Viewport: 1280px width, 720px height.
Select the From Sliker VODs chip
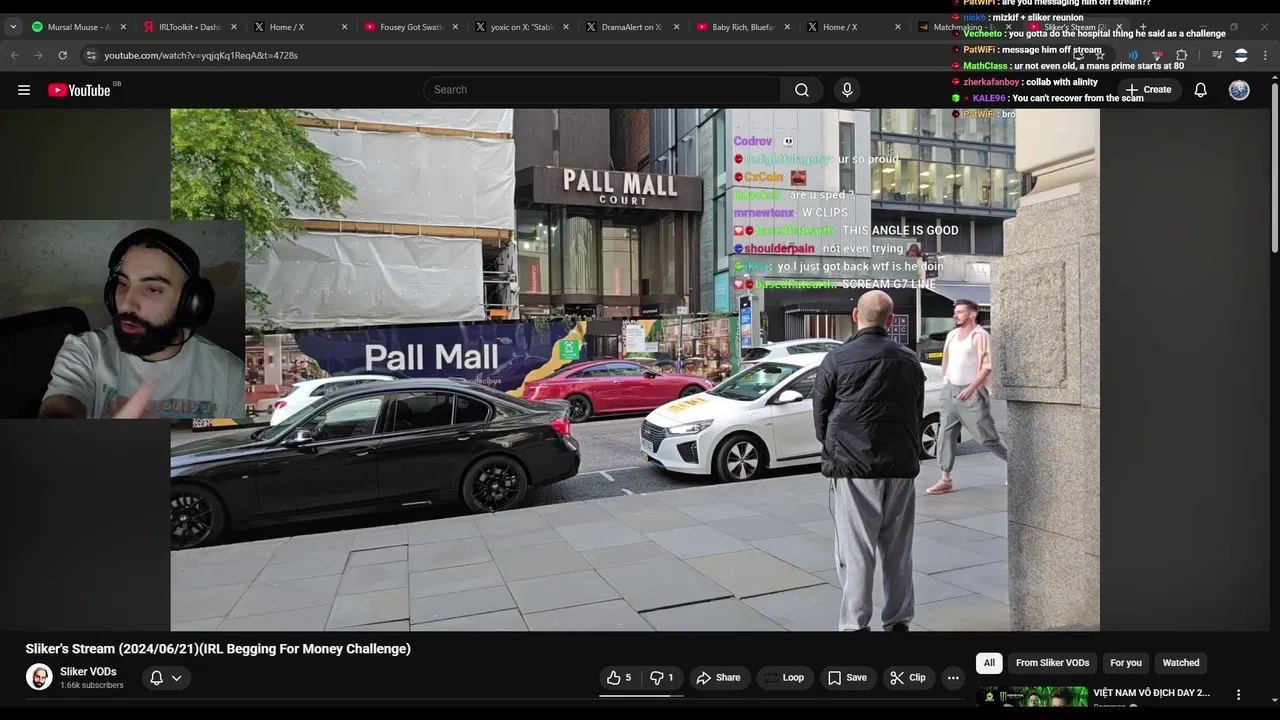coord(1052,663)
